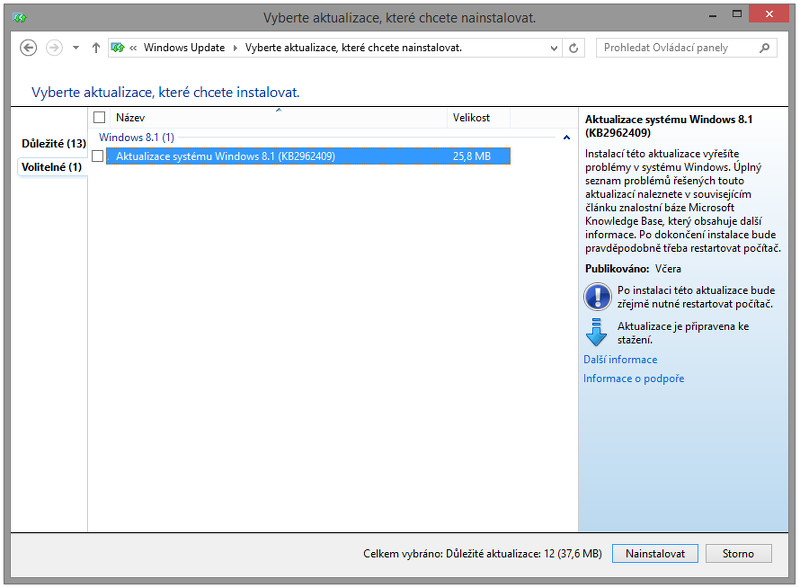800x588 pixels.
Task: Open the recent locations history arrow
Action: coord(76,48)
